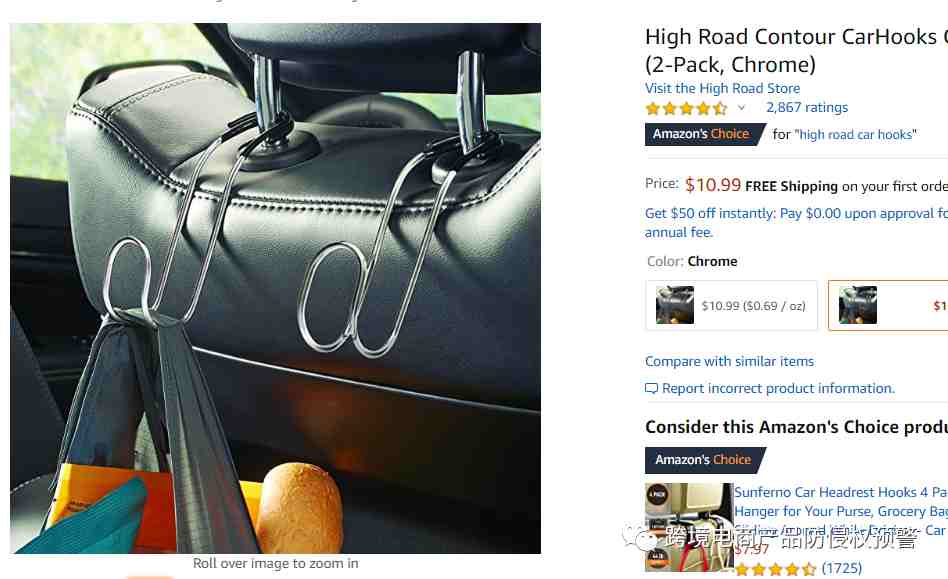The width and height of the screenshot is (948, 579).
Task: Expand the ratings dropdown chevron
Action: (x=741, y=108)
